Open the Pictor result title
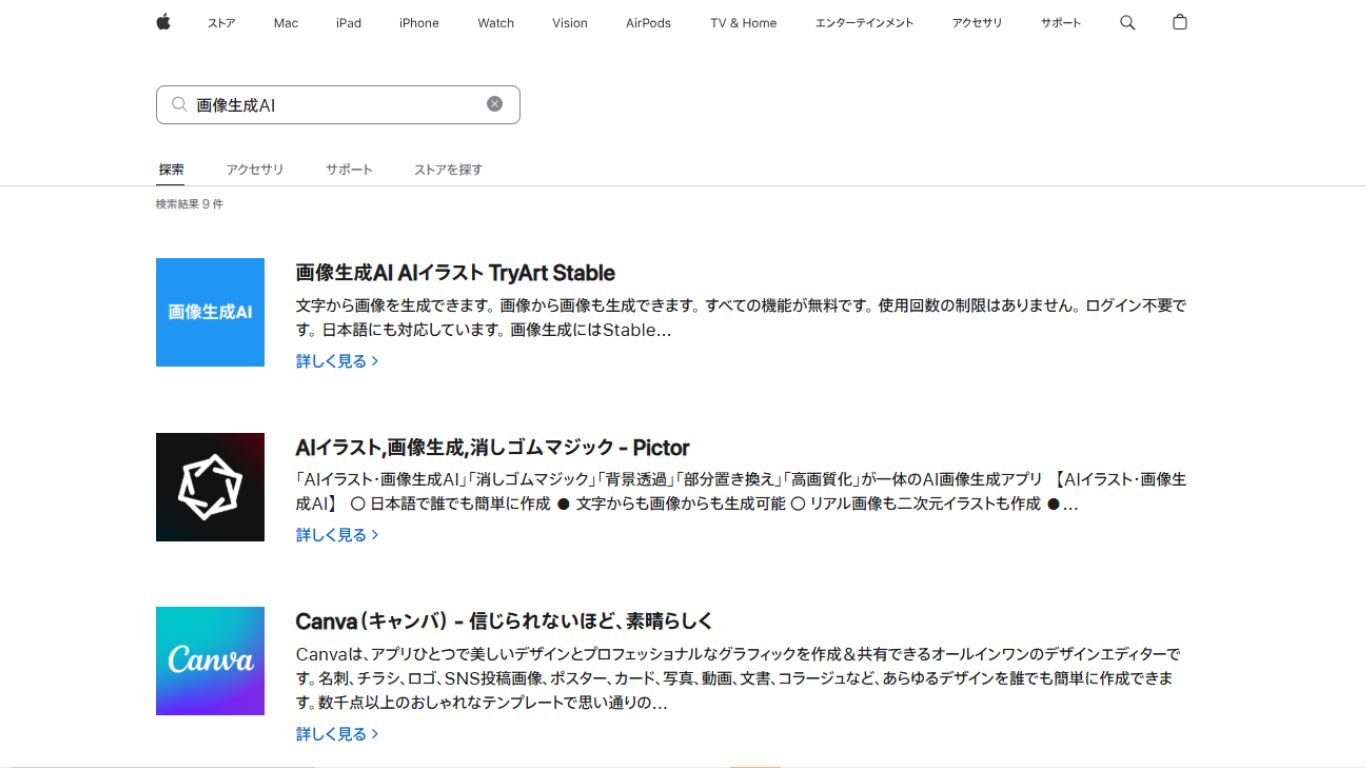The image size is (1366, 768). (492, 447)
